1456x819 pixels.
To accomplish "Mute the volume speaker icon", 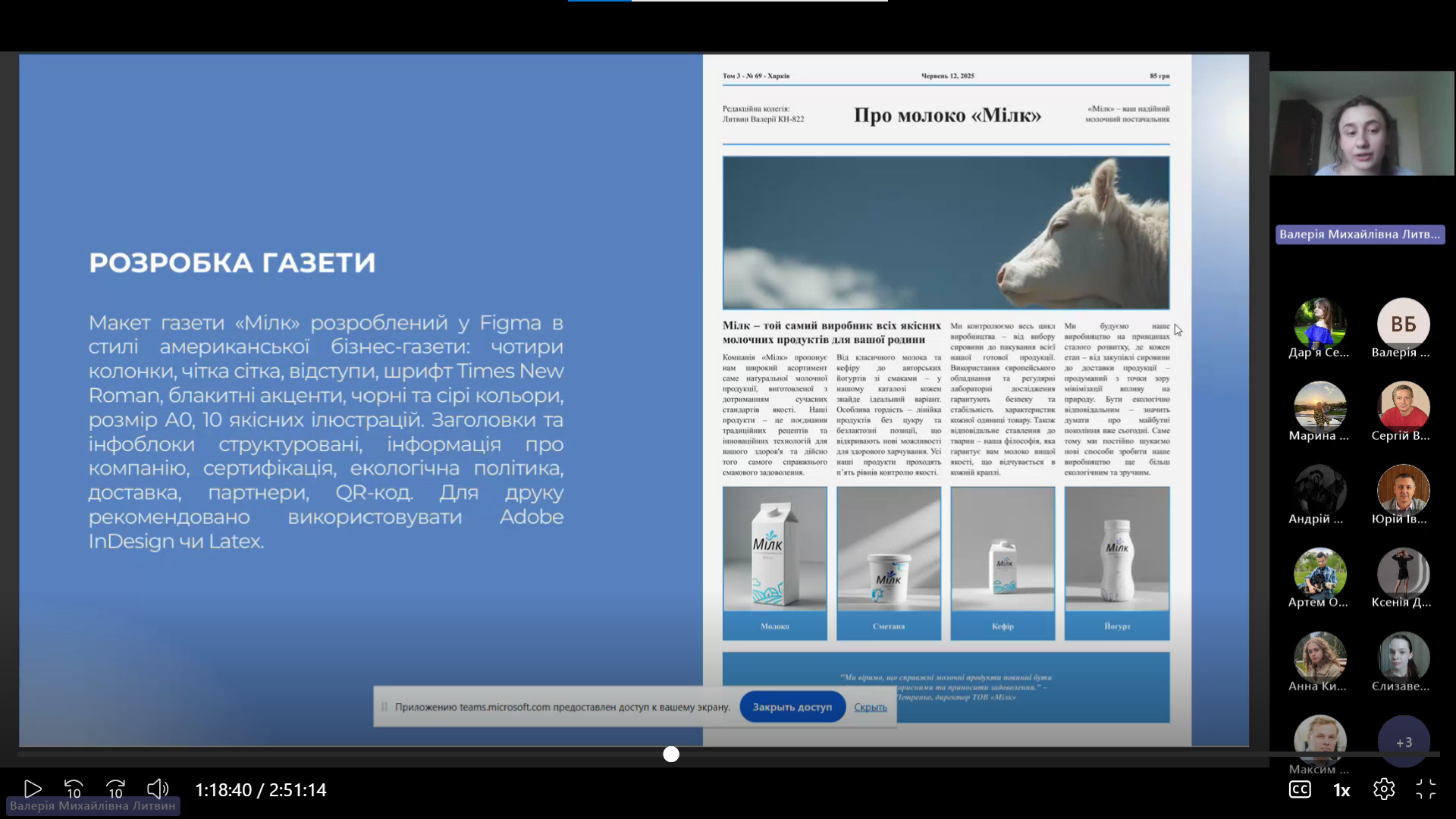I will (x=158, y=789).
